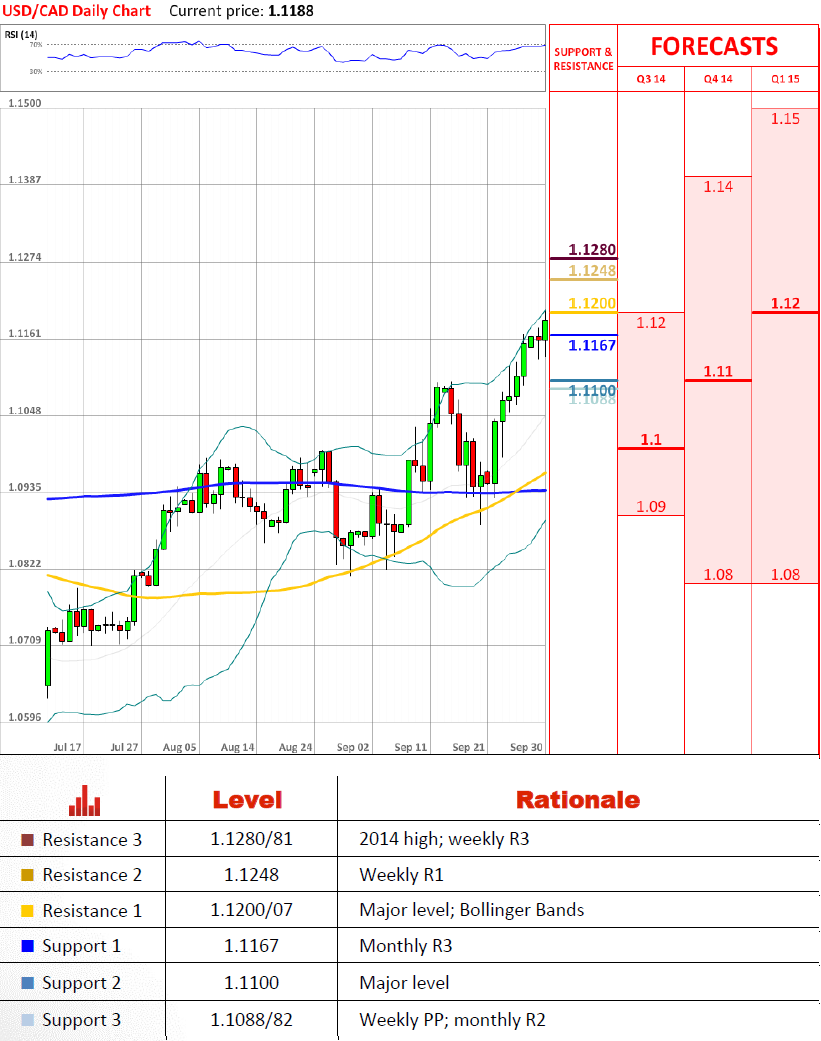Click the Q1 15 forecast low value 1.08

[x=785, y=574]
